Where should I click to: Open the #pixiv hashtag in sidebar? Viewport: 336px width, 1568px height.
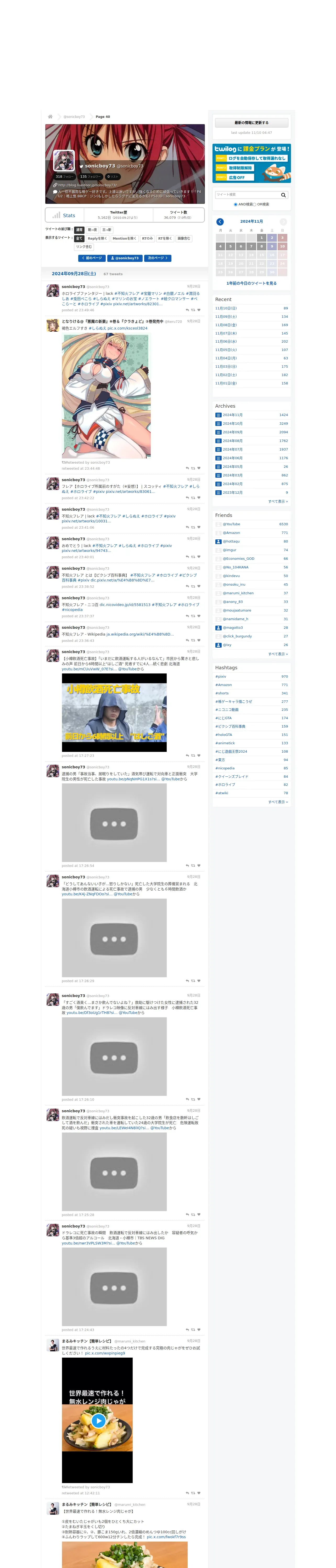click(221, 676)
